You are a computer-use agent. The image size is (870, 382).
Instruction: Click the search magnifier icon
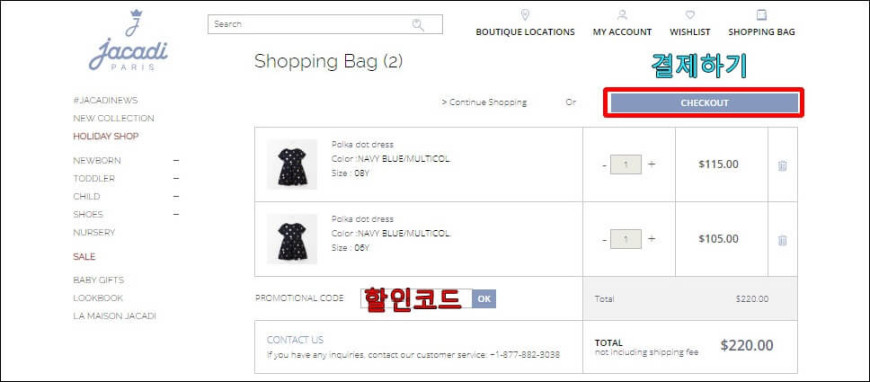[418, 24]
